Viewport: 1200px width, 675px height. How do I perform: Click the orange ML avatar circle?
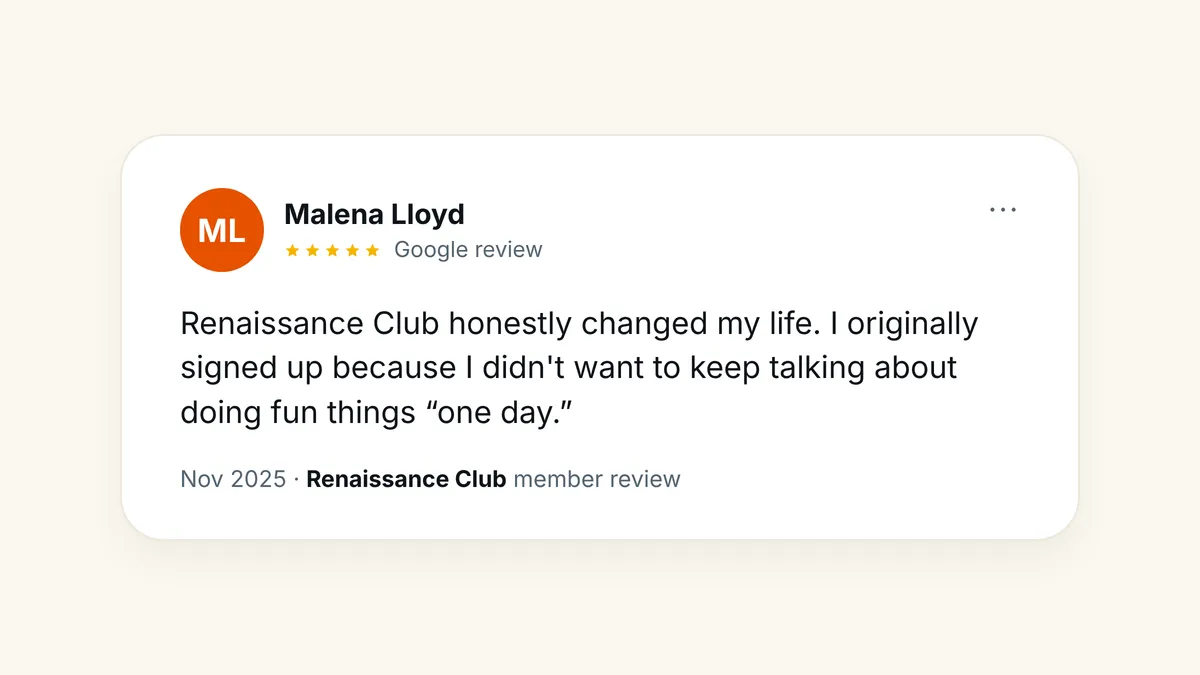point(222,230)
